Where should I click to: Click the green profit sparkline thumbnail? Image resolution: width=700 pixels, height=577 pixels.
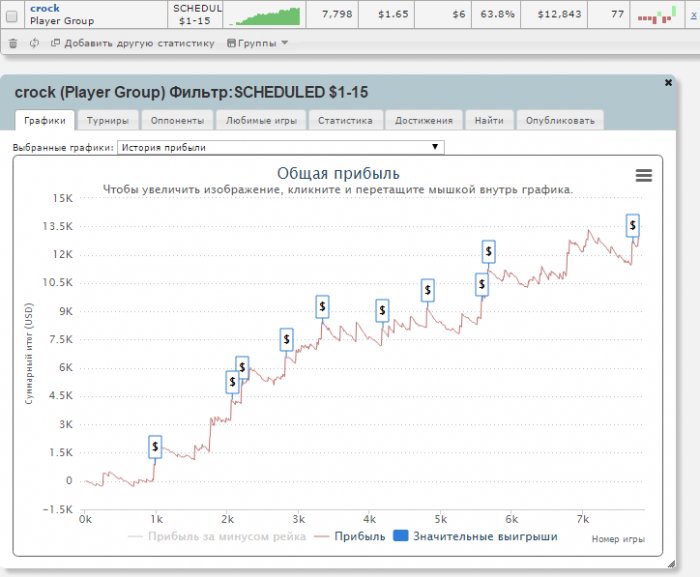tap(266, 16)
